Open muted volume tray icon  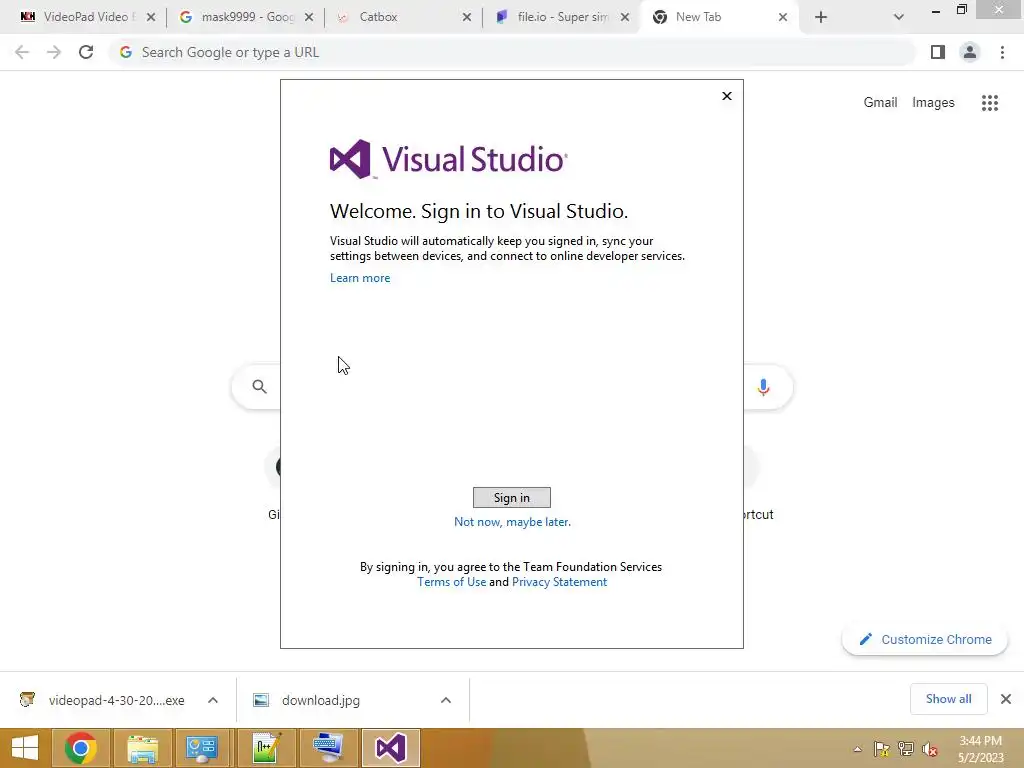(930, 749)
